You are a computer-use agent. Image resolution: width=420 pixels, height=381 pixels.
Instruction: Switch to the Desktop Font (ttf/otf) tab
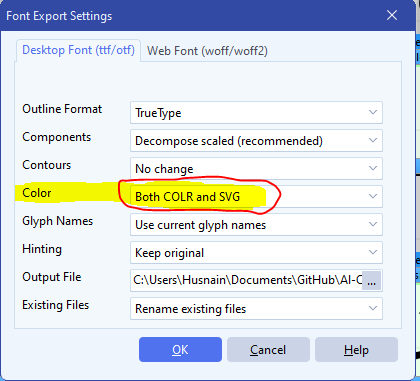point(78,50)
